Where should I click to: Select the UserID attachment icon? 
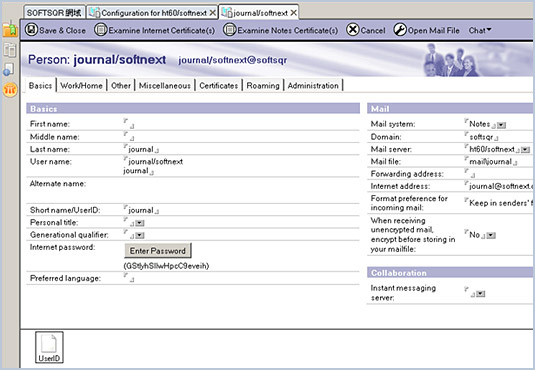(49, 347)
